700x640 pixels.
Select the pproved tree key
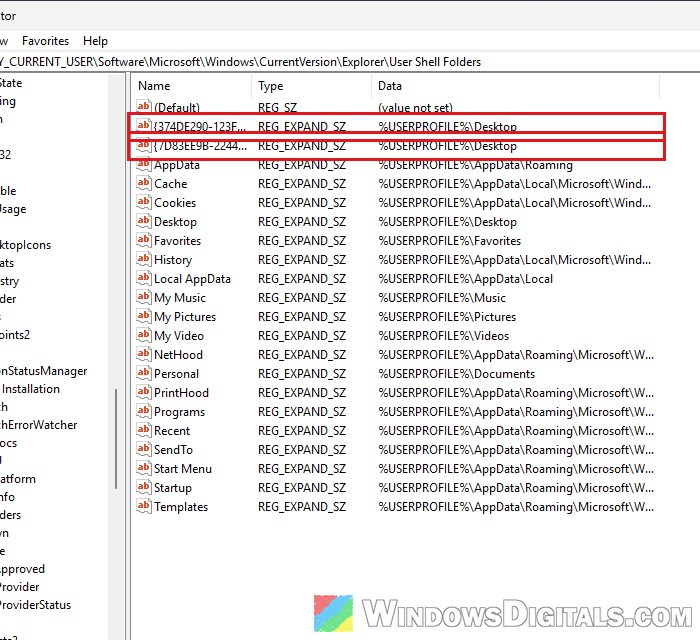tap(22, 569)
